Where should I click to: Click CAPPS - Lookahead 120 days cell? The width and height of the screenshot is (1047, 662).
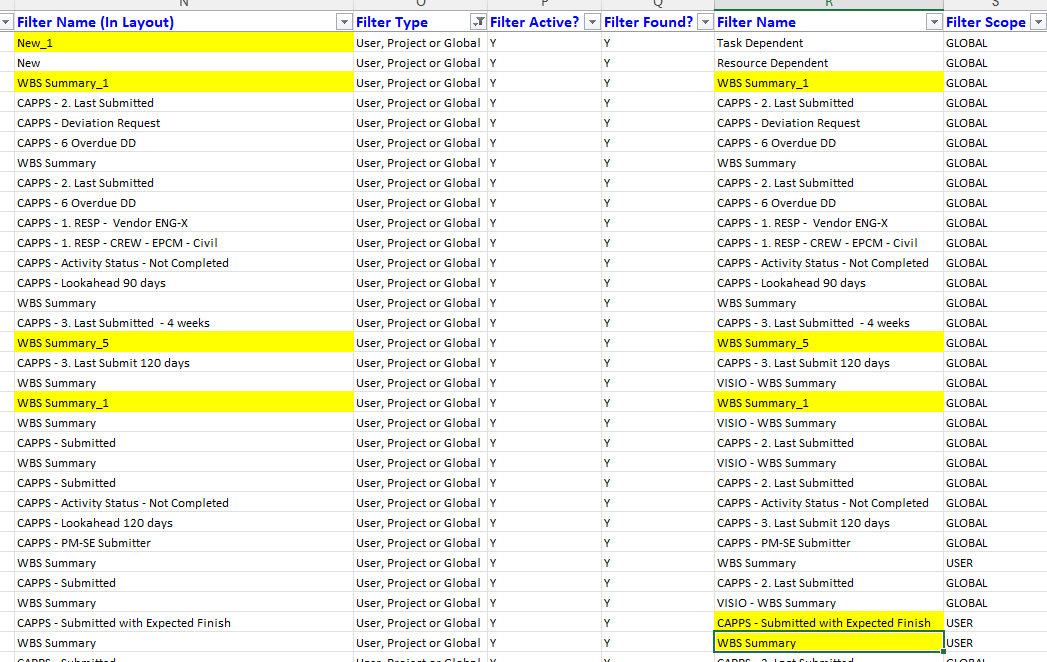[x=183, y=523]
